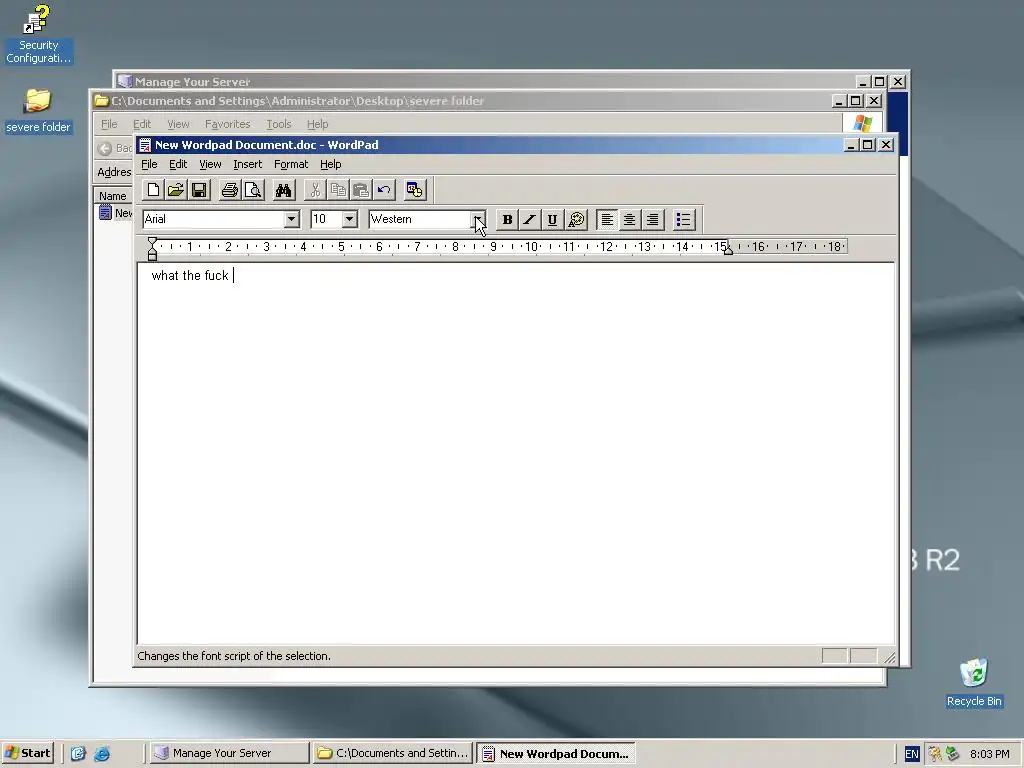Screen dimensions: 1024x768
Task: Open the WordPad Insert menu
Action: pyautogui.click(x=248, y=165)
